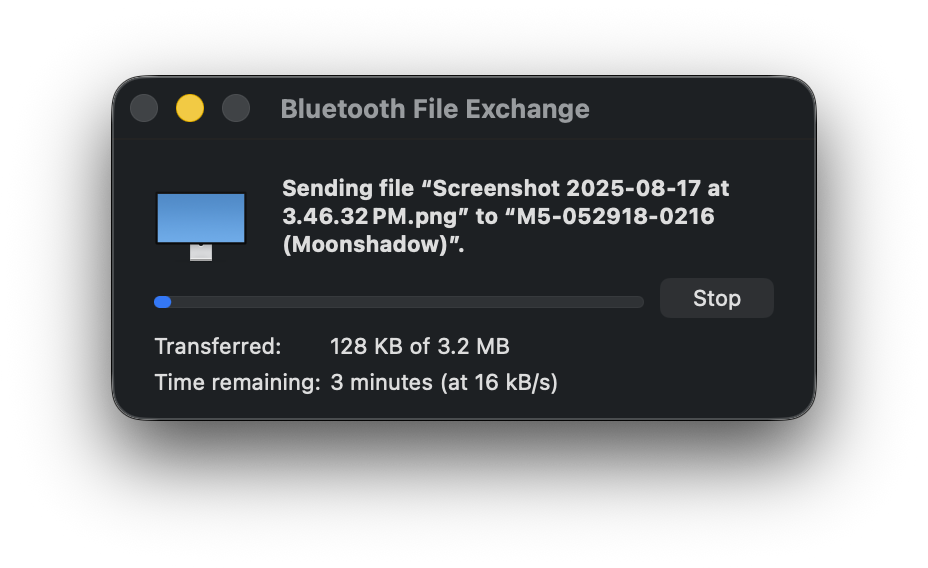Click the stand below the display icon

(201, 253)
